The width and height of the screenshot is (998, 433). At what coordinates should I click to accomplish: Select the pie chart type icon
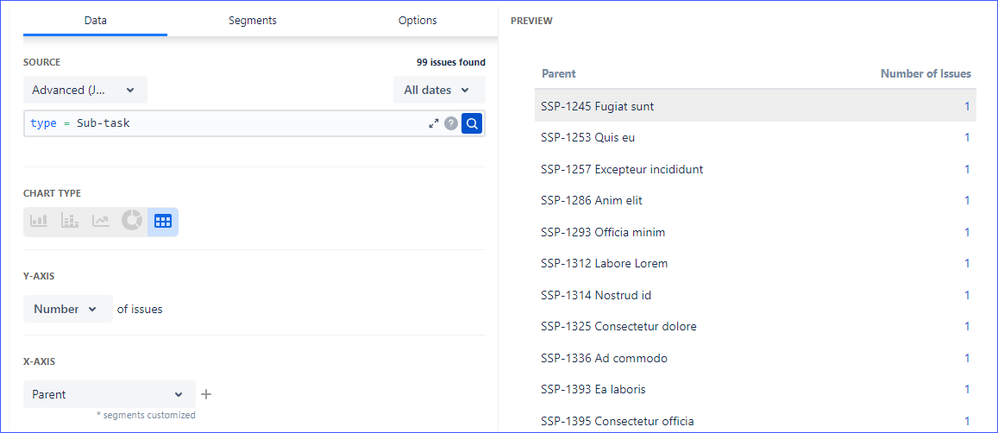(132, 221)
